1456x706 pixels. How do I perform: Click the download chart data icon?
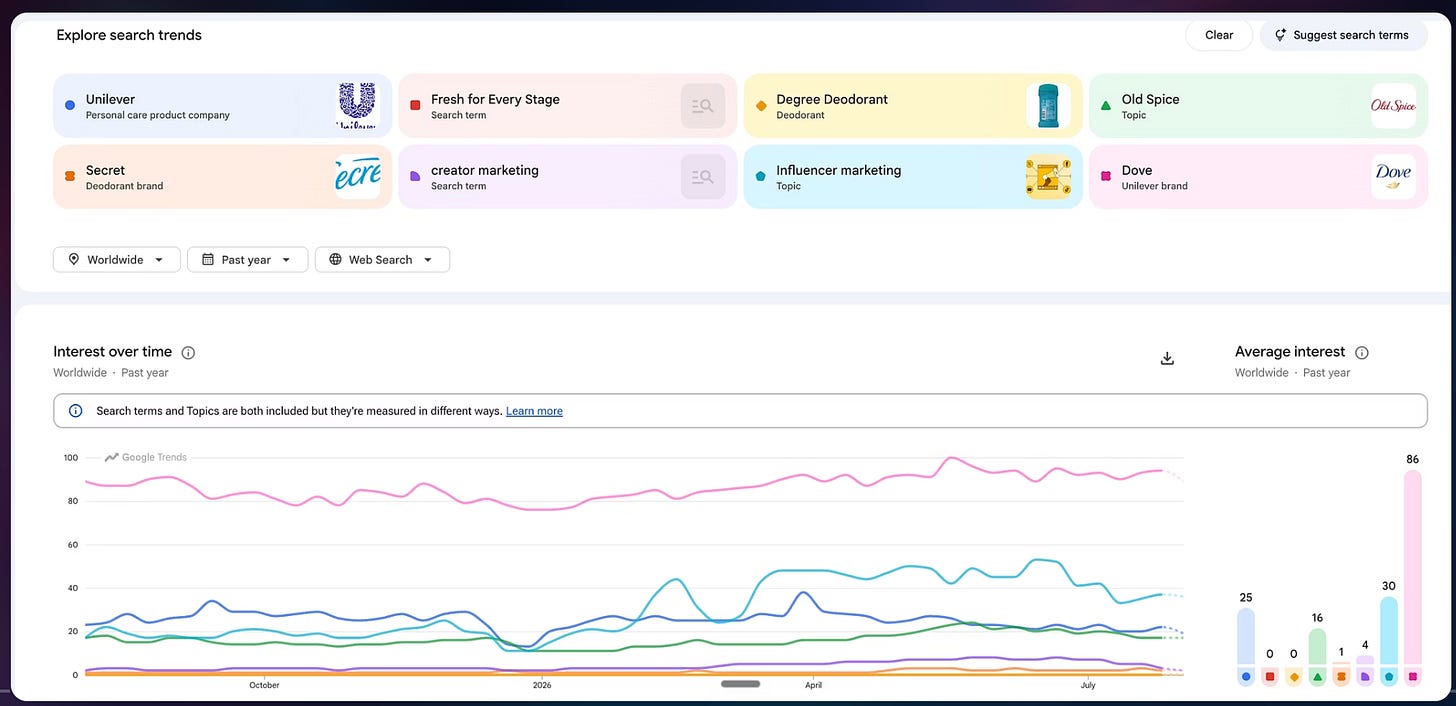tap(1166, 358)
